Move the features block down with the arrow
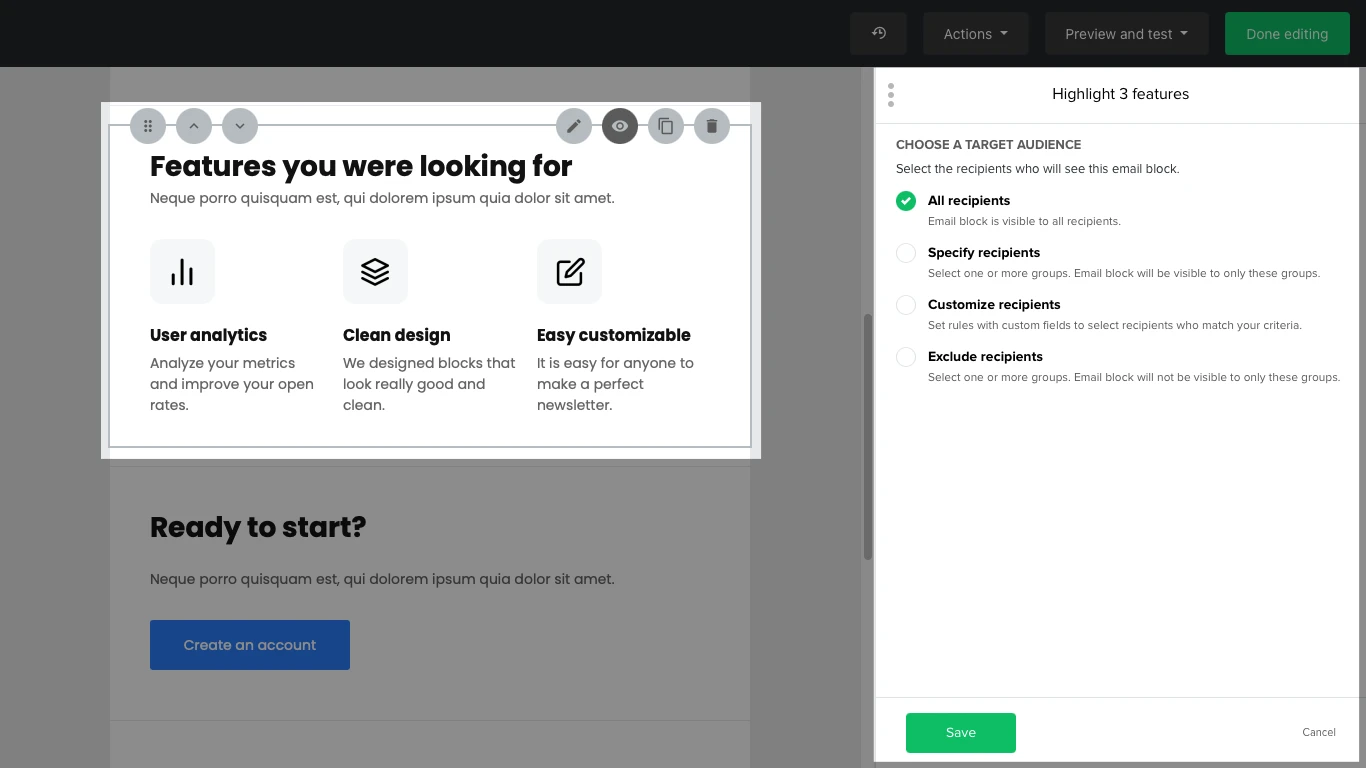Viewport: 1366px width, 768px height. click(x=240, y=126)
